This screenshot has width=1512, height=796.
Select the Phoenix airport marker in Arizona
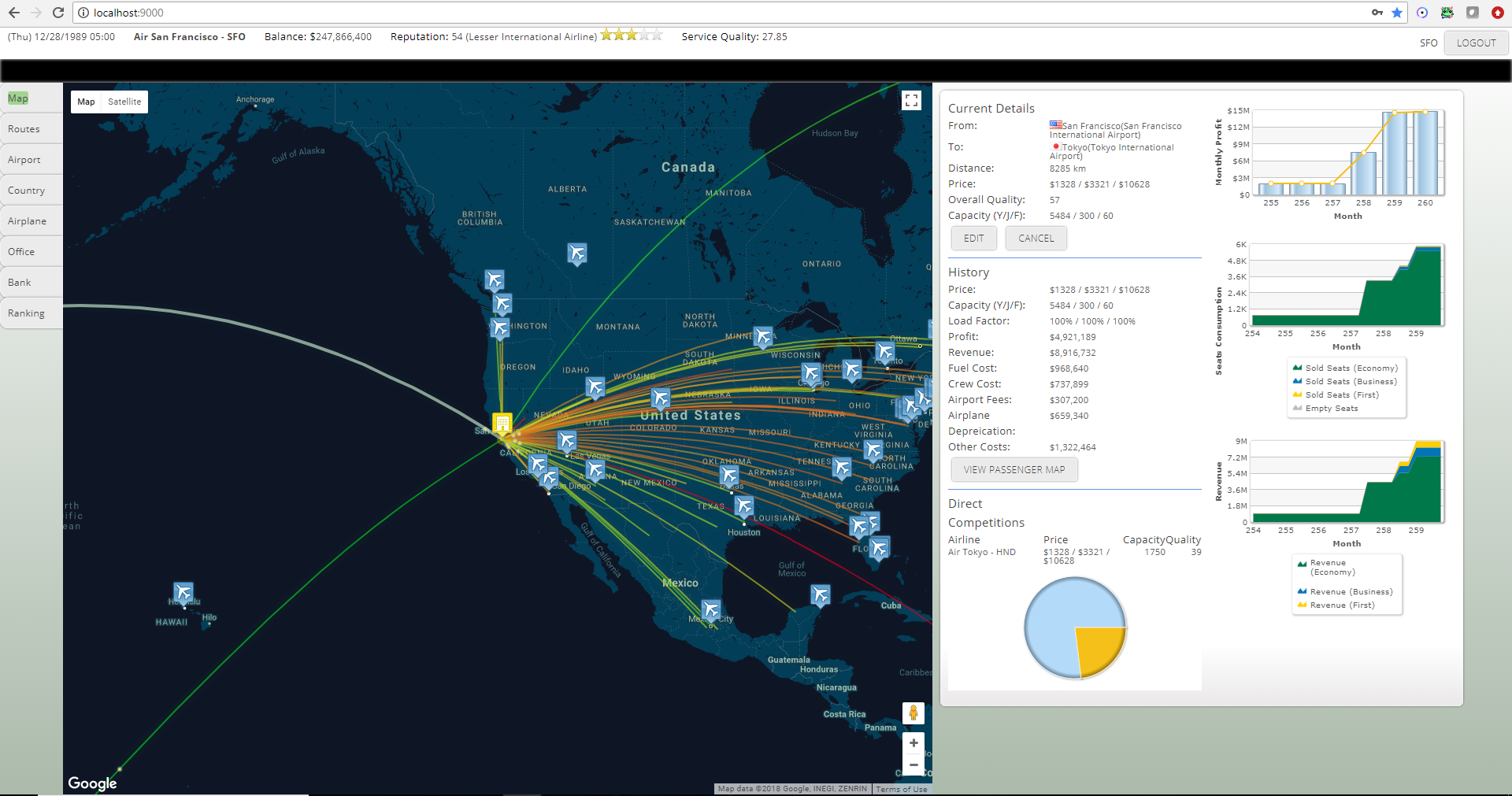pos(595,471)
